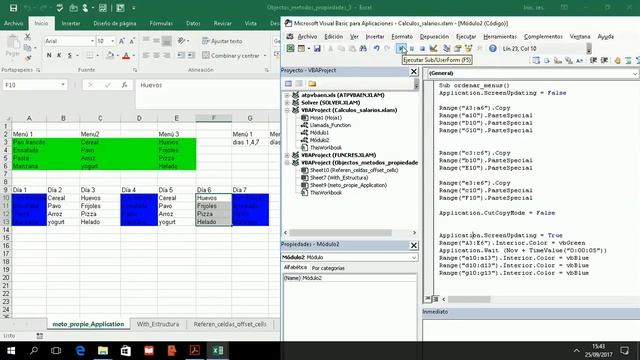Open the Arial font name dropdown
The width and height of the screenshot is (640, 360).
(92, 41)
